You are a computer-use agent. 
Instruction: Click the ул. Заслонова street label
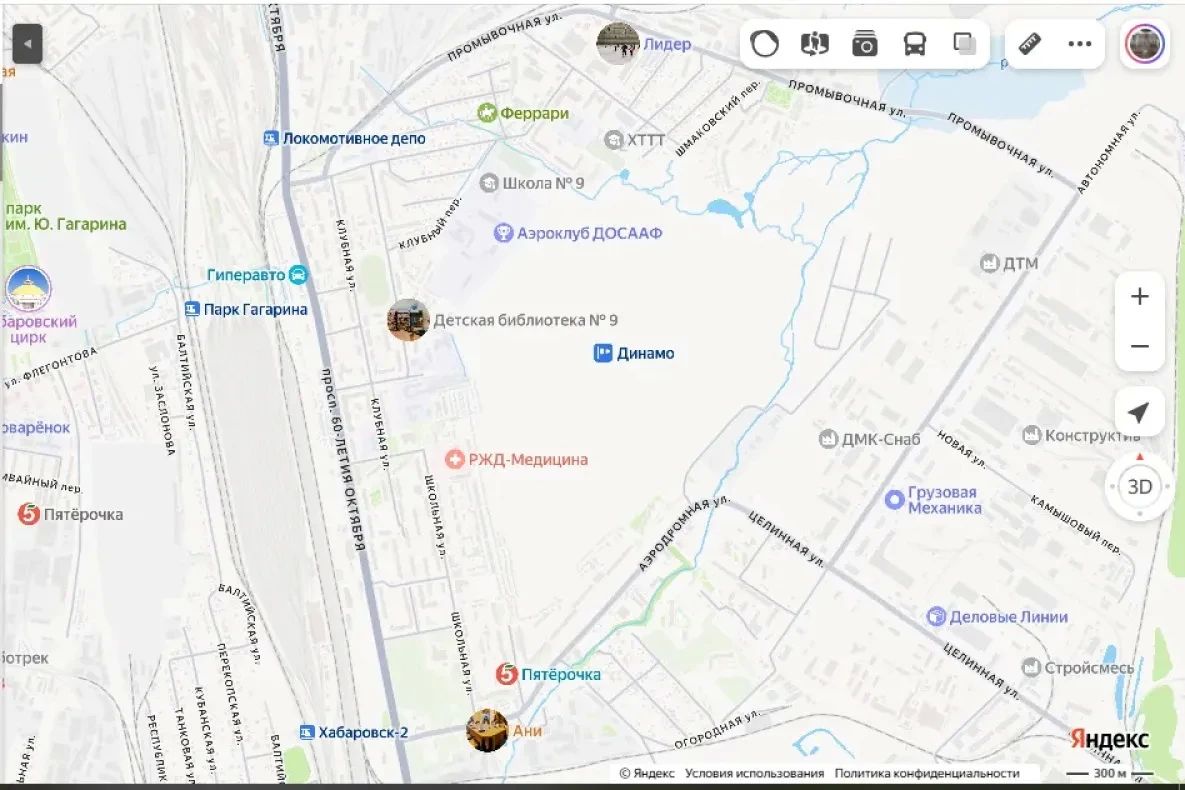[x=162, y=410]
